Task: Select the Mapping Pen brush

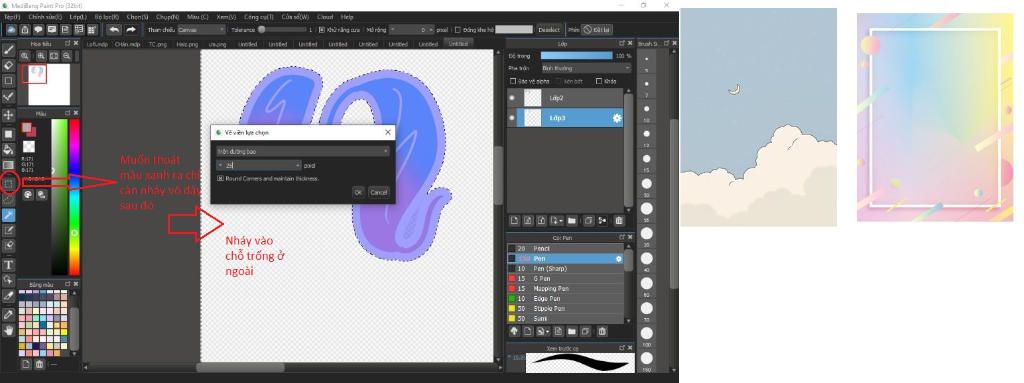Action: (566, 288)
